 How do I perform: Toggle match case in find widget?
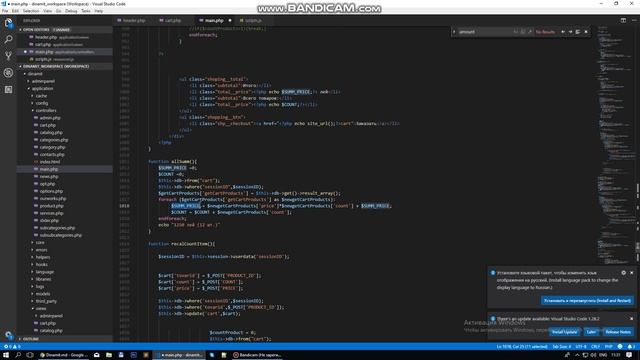click(516, 32)
